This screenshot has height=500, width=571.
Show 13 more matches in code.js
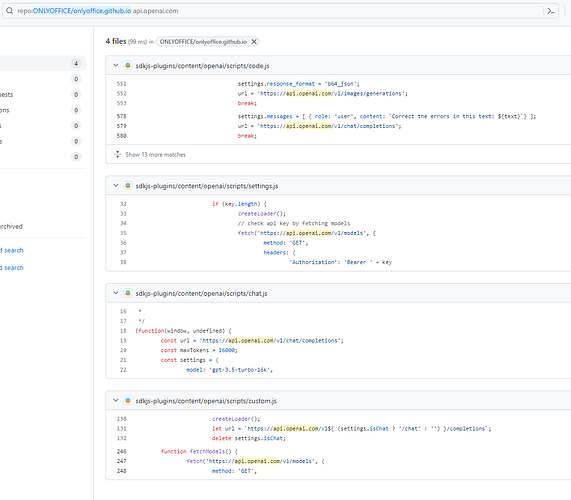(x=155, y=155)
